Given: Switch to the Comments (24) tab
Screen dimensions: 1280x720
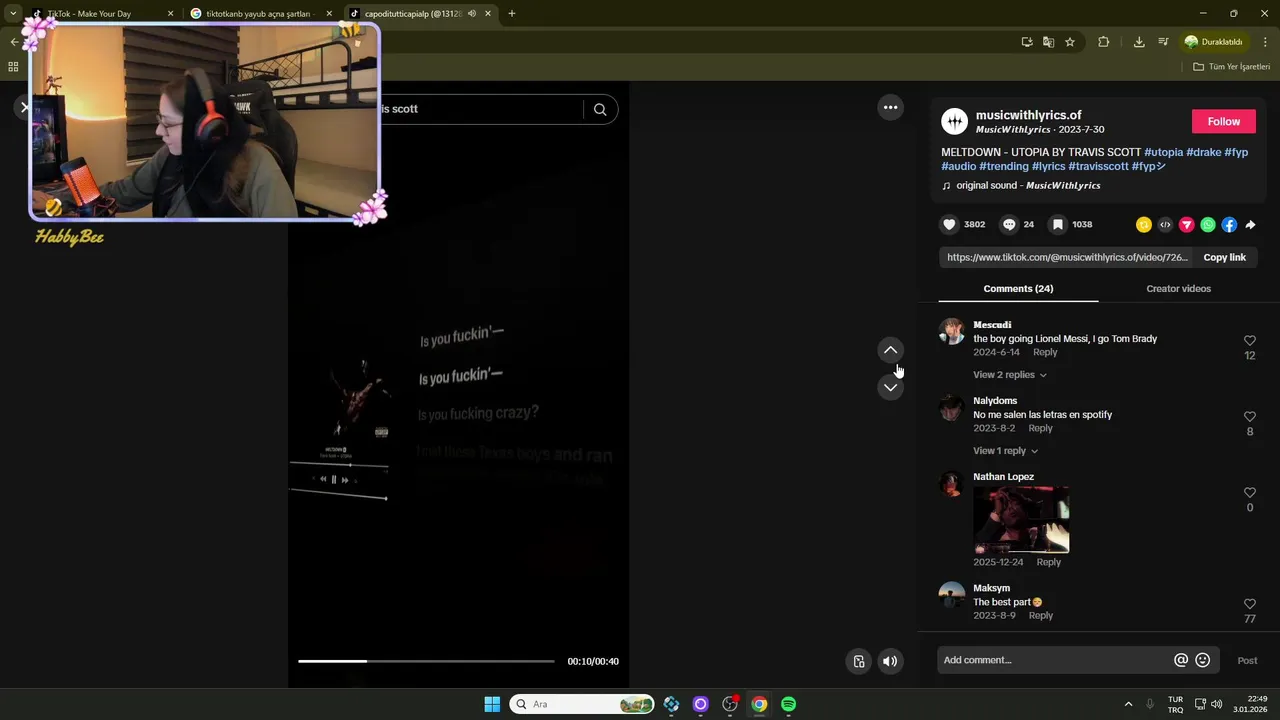Looking at the screenshot, I should 1018,289.
